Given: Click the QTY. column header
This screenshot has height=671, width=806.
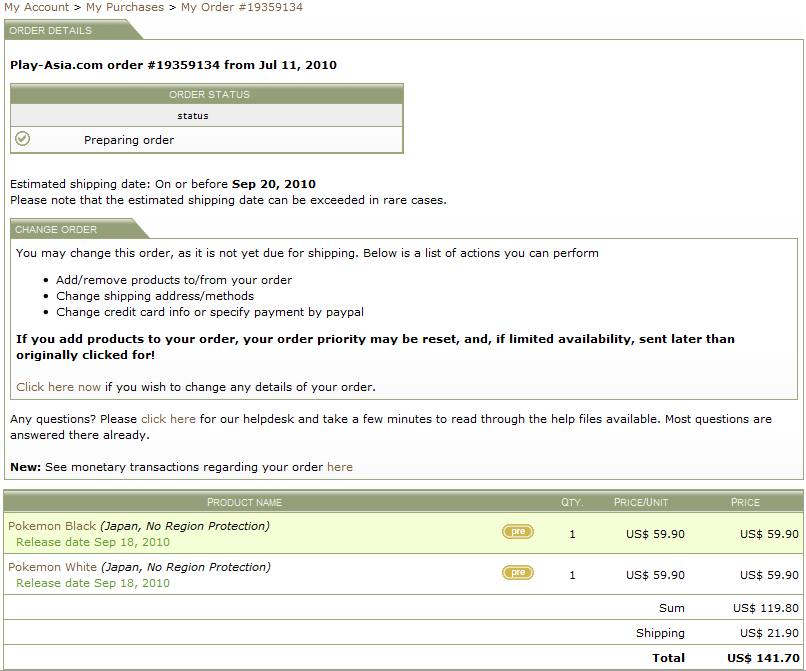Looking at the screenshot, I should [572, 502].
